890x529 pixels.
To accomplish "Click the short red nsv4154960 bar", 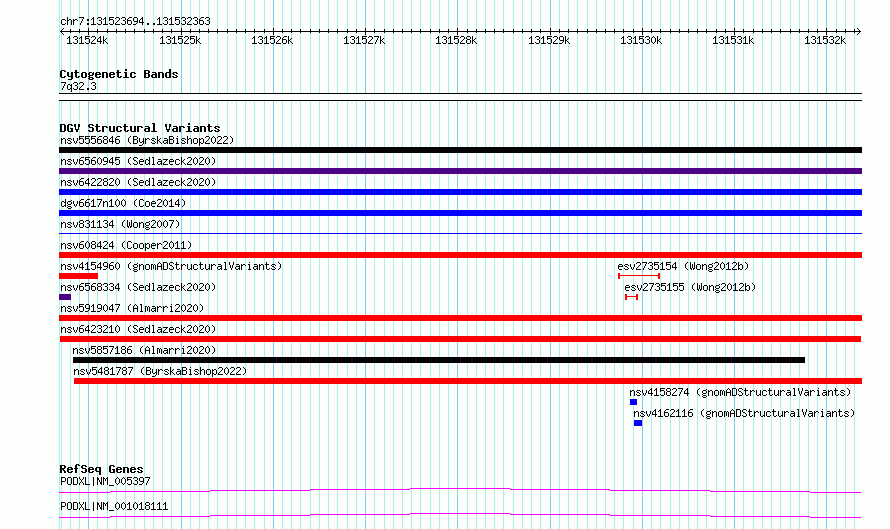I will click(78, 276).
